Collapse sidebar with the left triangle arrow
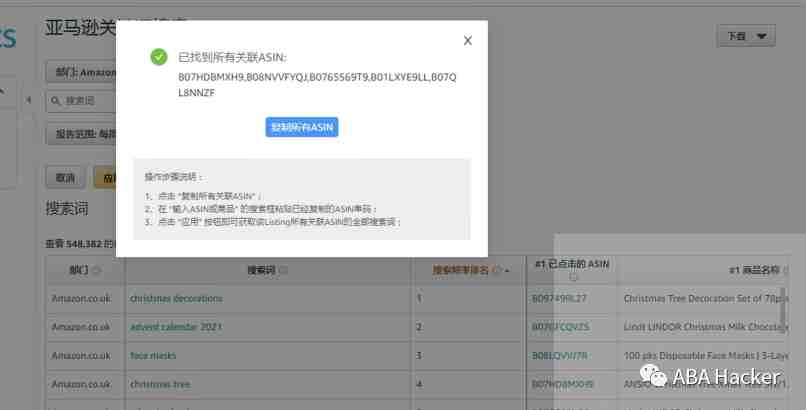 (29, 100)
